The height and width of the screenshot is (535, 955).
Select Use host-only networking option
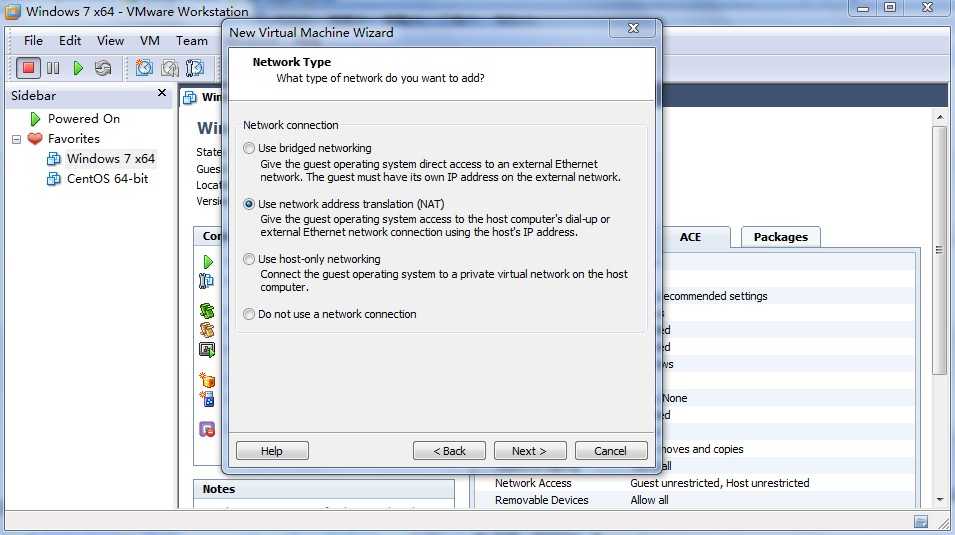coord(248,259)
